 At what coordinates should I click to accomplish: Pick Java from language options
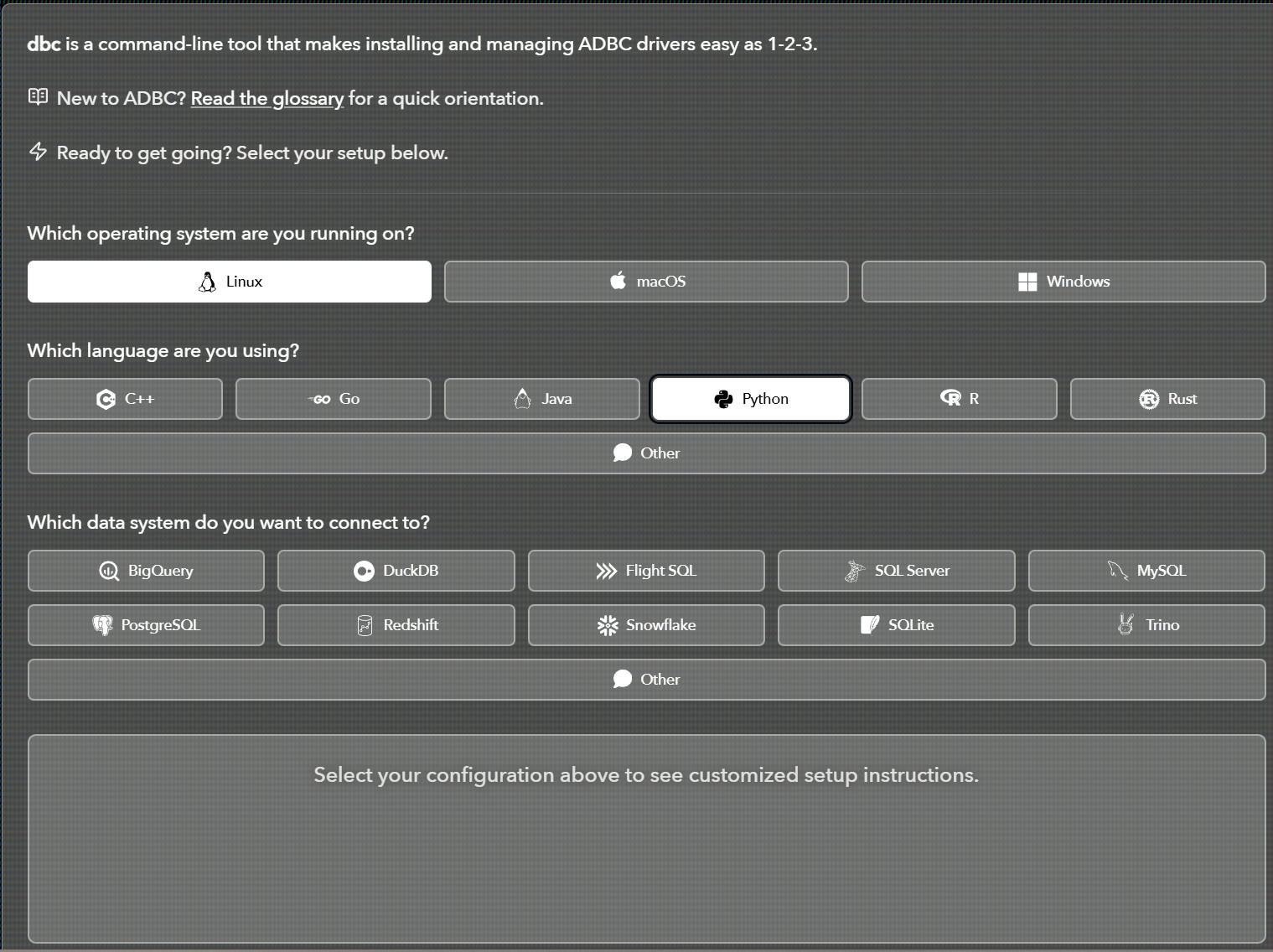[x=542, y=399]
